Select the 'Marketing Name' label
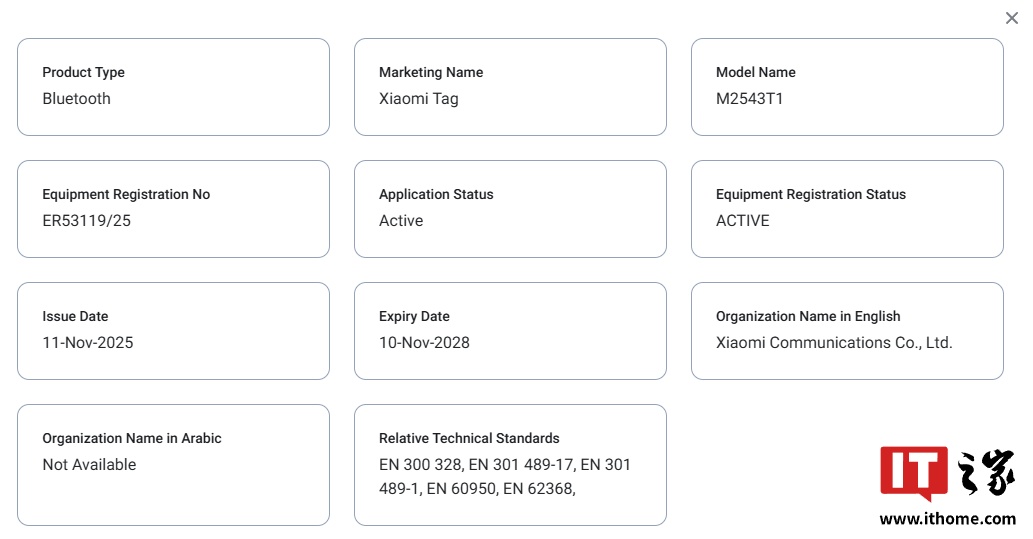Viewport: 1033px width, 539px height. click(431, 72)
